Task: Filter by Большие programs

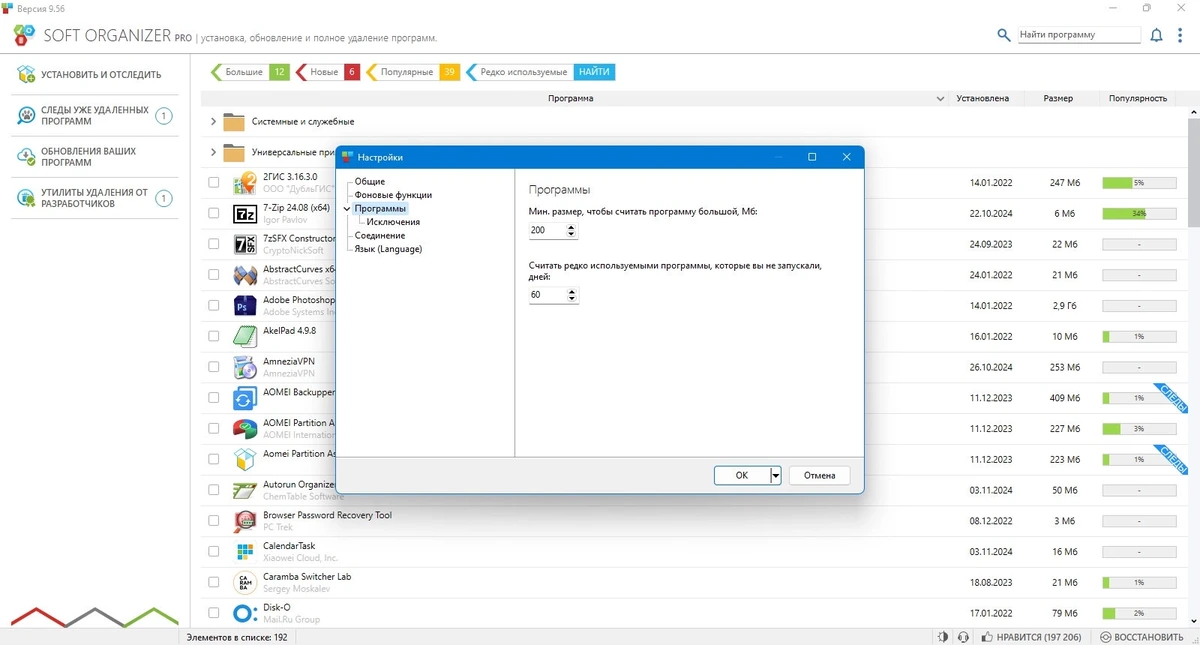Action: pyautogui.click(x=250, y=72)
